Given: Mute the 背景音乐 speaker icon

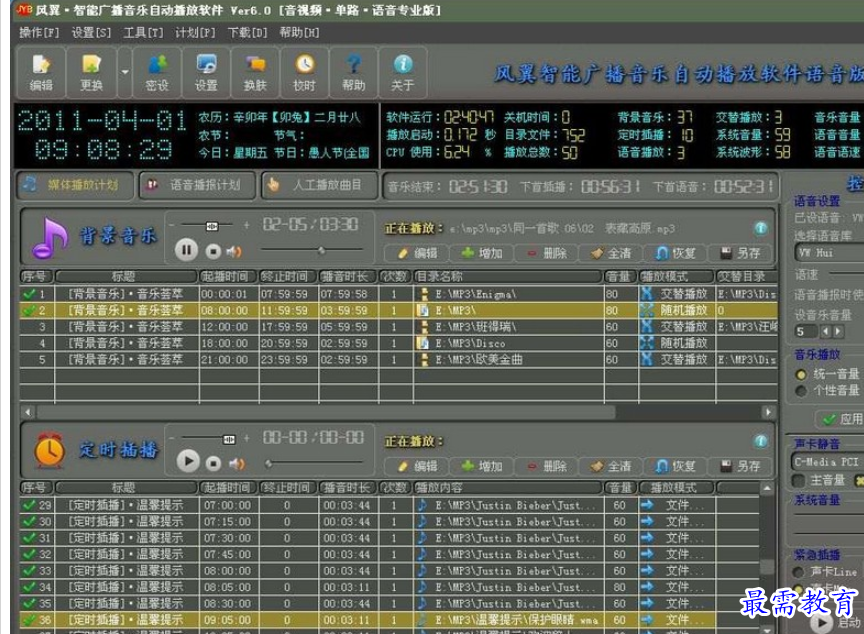Looking at the screenshot, I should pos(234,252).
